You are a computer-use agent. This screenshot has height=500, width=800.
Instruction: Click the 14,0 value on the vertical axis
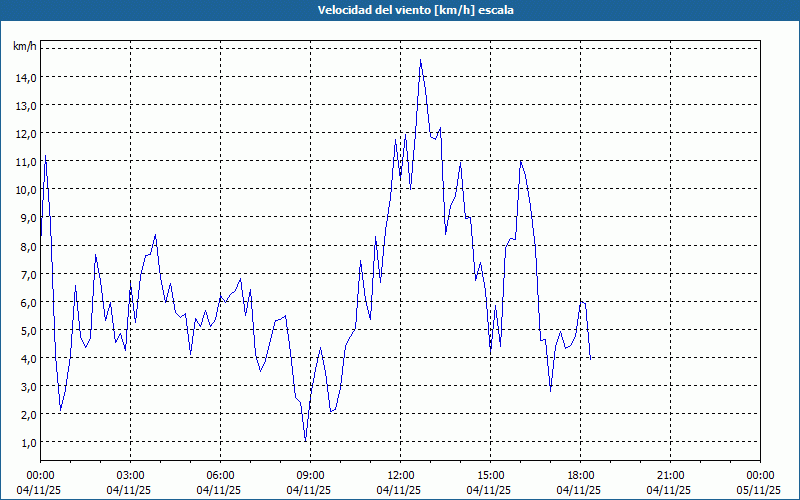(26, 77)
